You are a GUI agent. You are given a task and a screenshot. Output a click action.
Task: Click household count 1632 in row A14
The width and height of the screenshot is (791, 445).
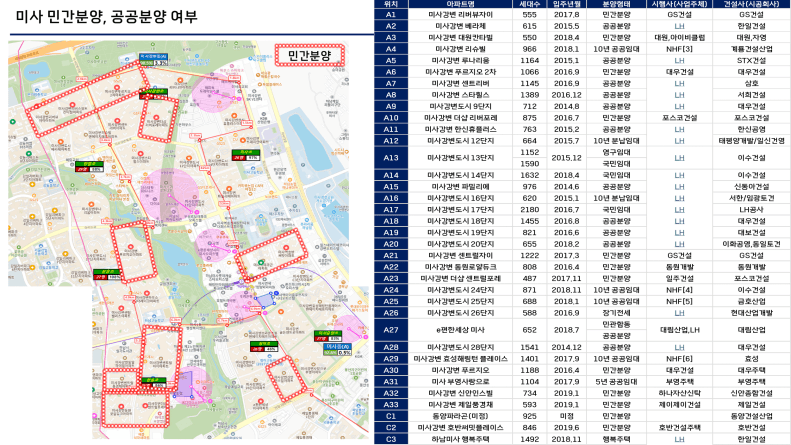(x=529, y=175)
